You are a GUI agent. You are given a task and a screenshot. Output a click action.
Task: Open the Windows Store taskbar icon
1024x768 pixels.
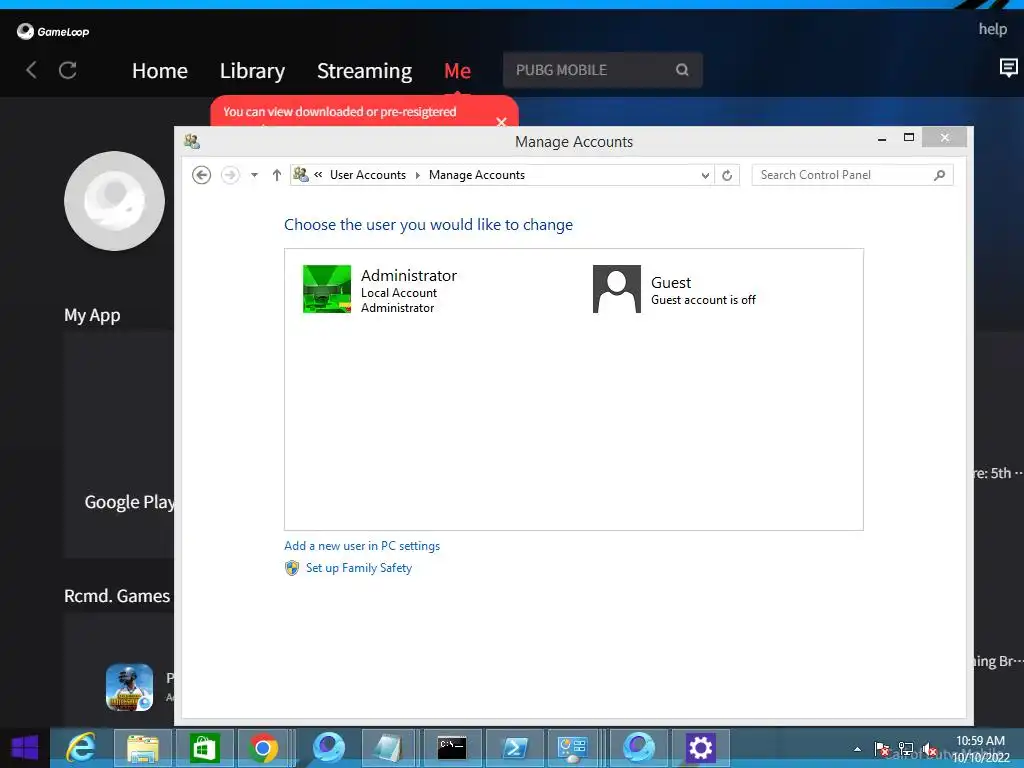(204, 748)
